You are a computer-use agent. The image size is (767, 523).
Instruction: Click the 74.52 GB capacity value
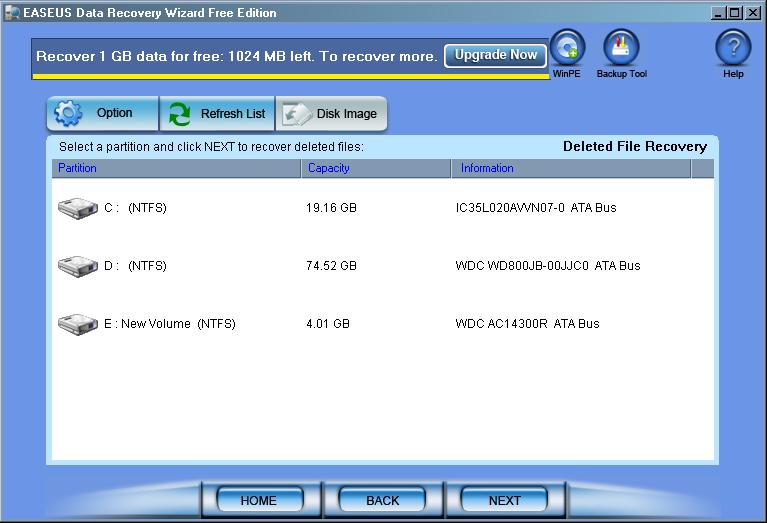[x=331, y=266]
